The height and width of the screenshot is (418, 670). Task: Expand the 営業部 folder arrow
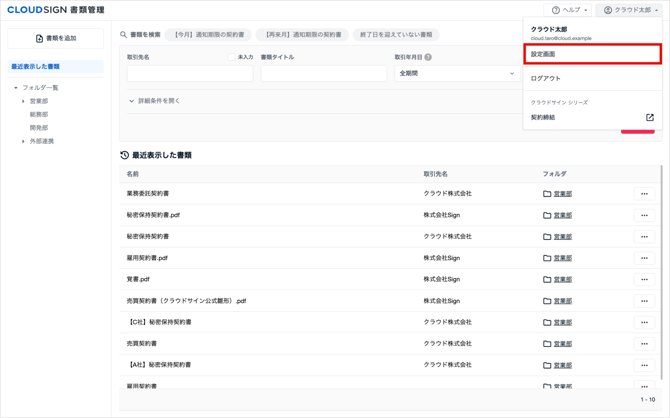[x=23, y=101]
